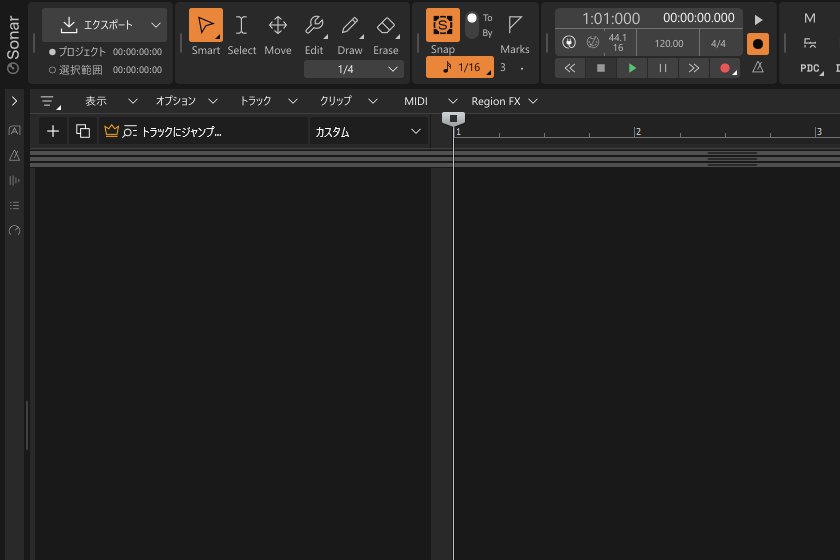Image resolution: width=840 pixels, height=560 pixels.
Task: Toggle the Snap button off
Action: 443,25
